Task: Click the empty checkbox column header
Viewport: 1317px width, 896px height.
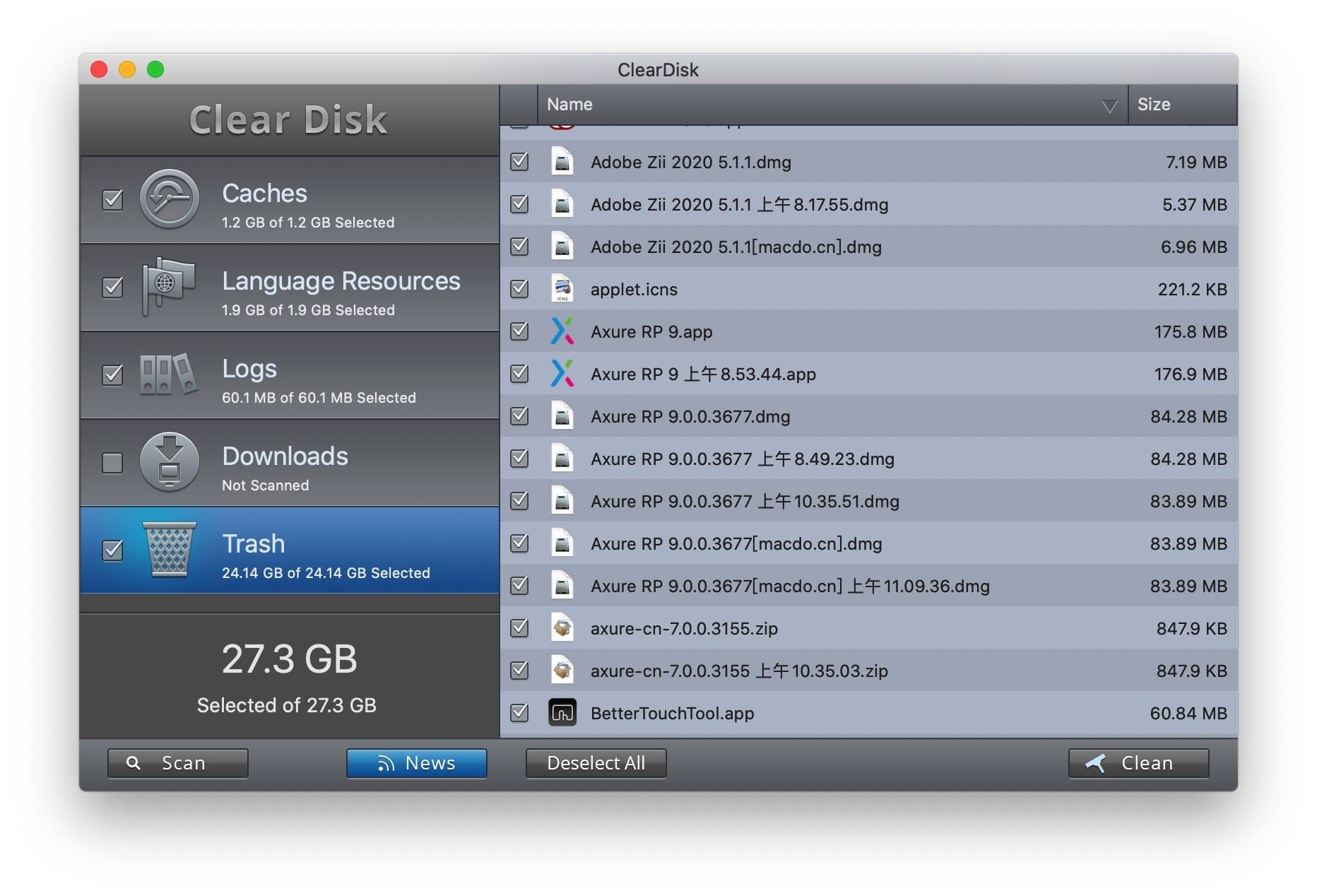Action: tap(519, 105)
